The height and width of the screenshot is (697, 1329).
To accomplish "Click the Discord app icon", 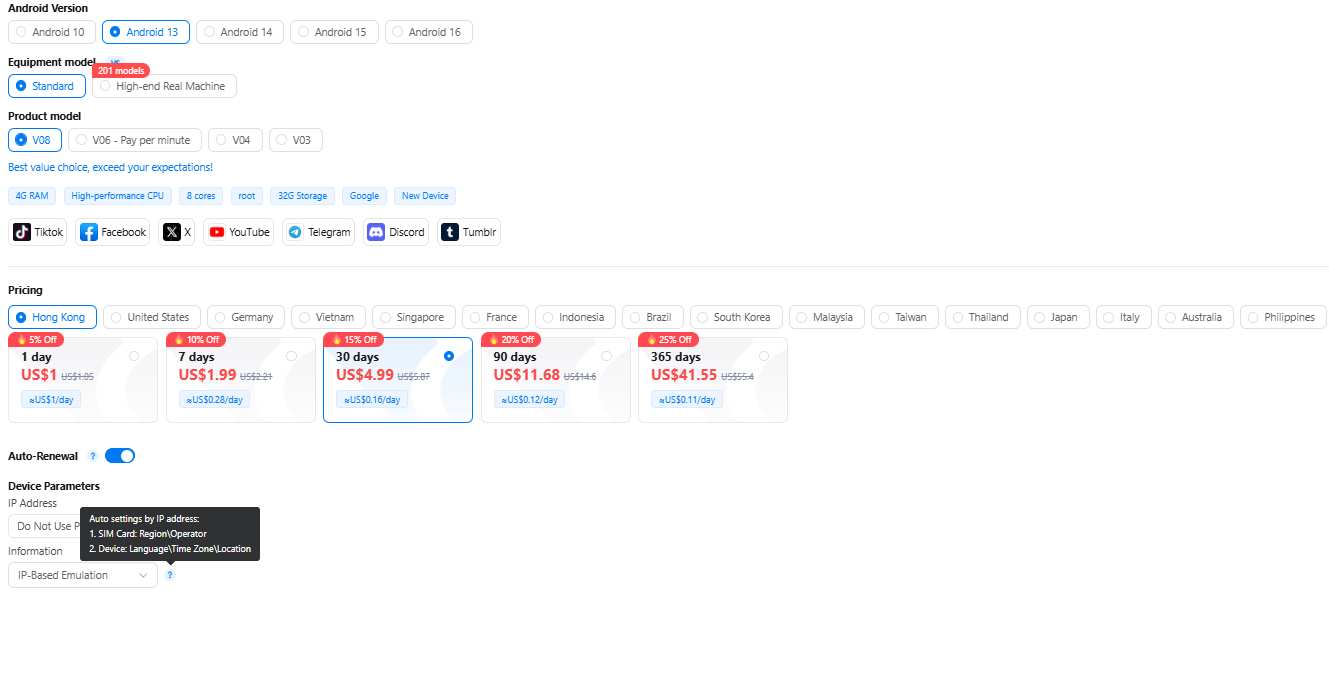I will point(396,231).
